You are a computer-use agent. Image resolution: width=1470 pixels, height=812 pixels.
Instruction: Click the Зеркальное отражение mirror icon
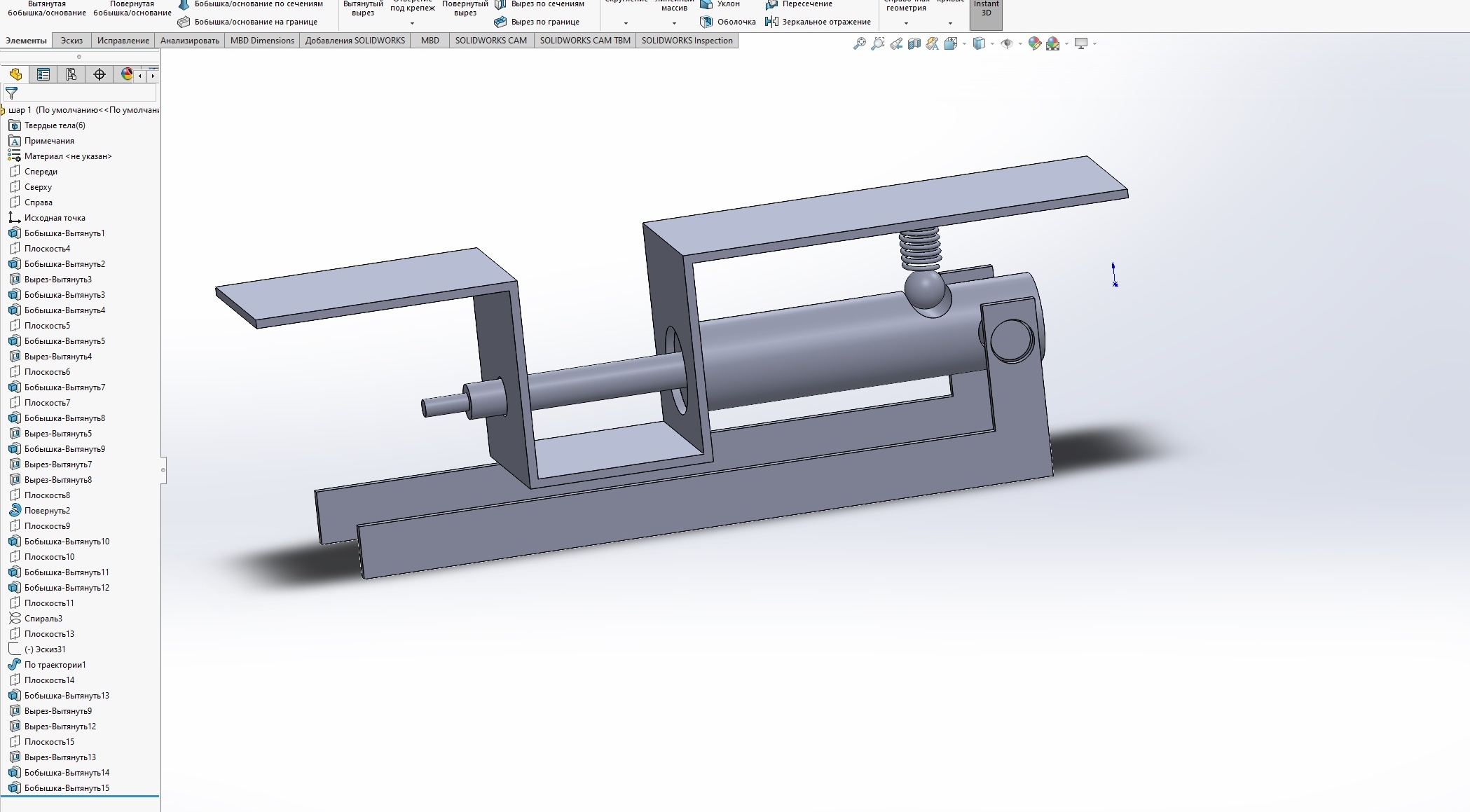[x=771, y=22]
